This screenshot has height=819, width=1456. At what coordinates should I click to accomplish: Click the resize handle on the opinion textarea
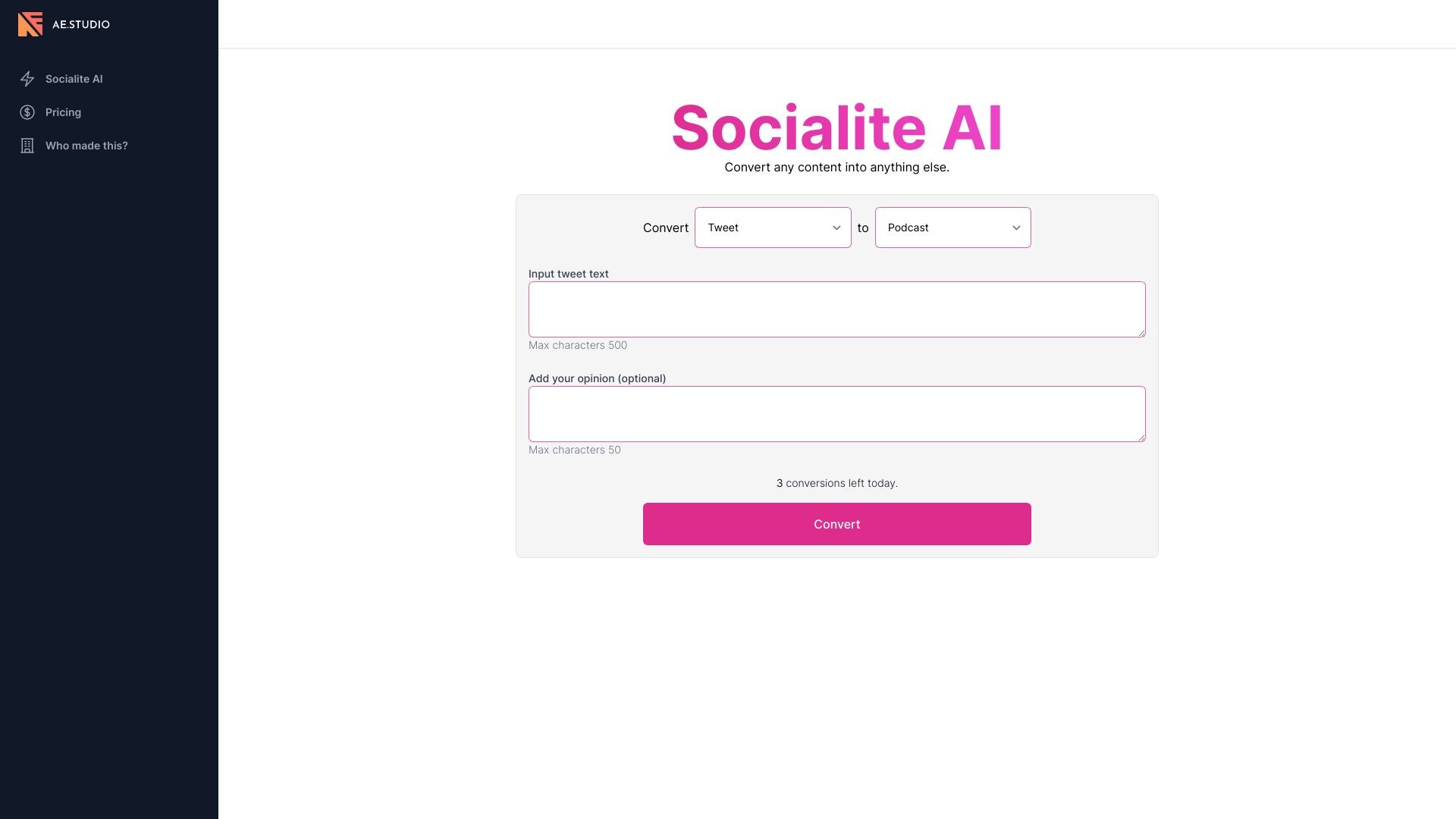coord(1141,437)
